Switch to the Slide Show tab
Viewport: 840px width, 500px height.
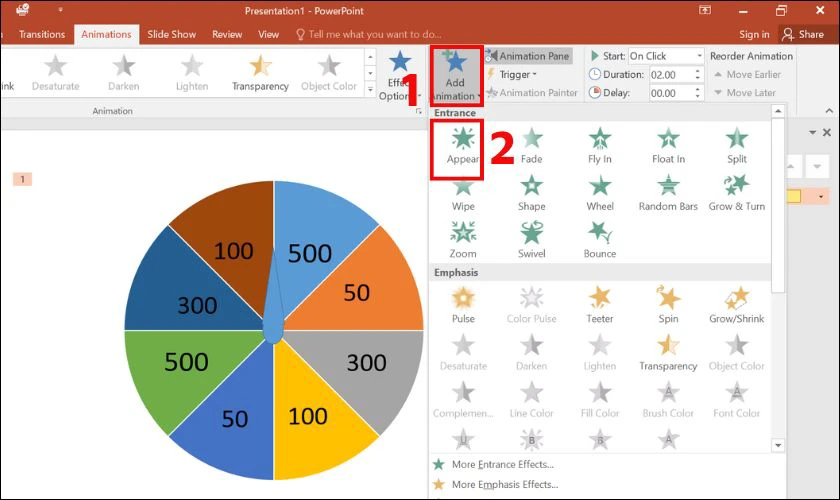(x=171, y=34)
